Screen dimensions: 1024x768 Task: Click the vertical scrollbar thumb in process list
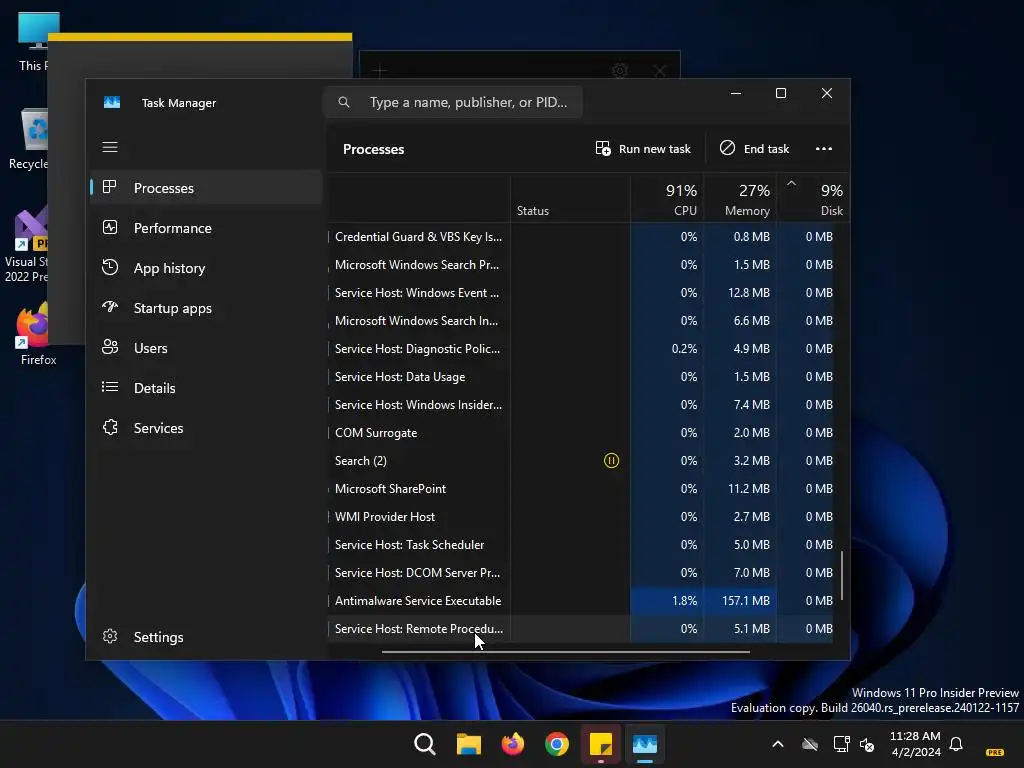842,575
